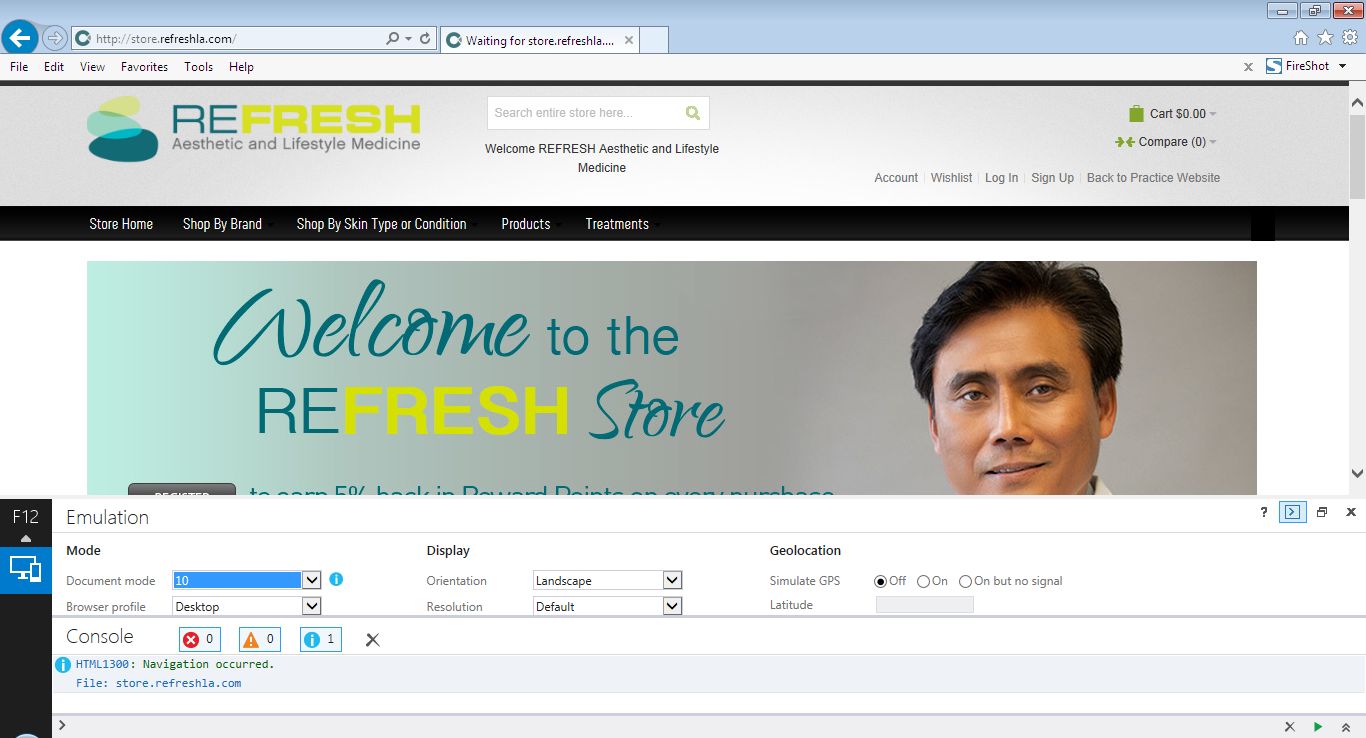
Task: Open the Treatments nav item
Action: [617, 224]
